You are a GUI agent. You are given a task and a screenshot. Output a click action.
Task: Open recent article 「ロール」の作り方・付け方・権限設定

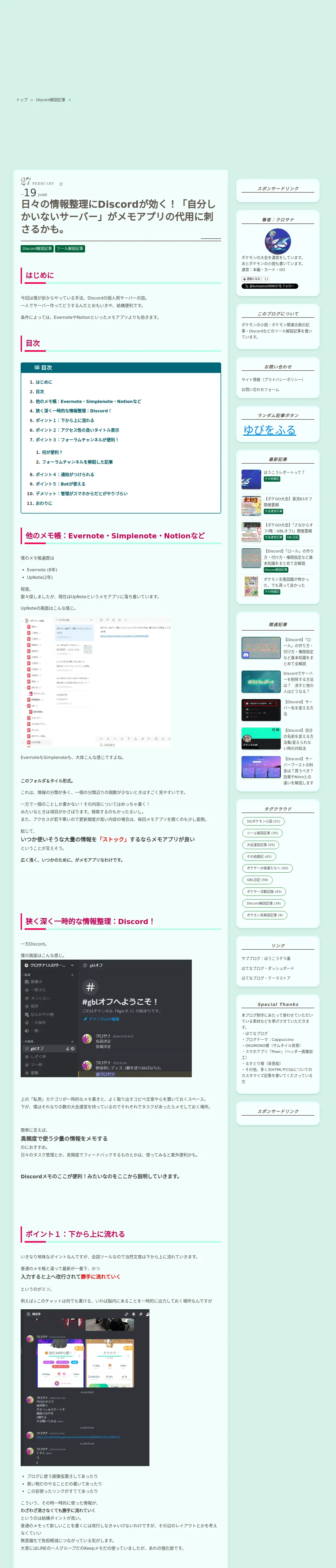[288, 557]
